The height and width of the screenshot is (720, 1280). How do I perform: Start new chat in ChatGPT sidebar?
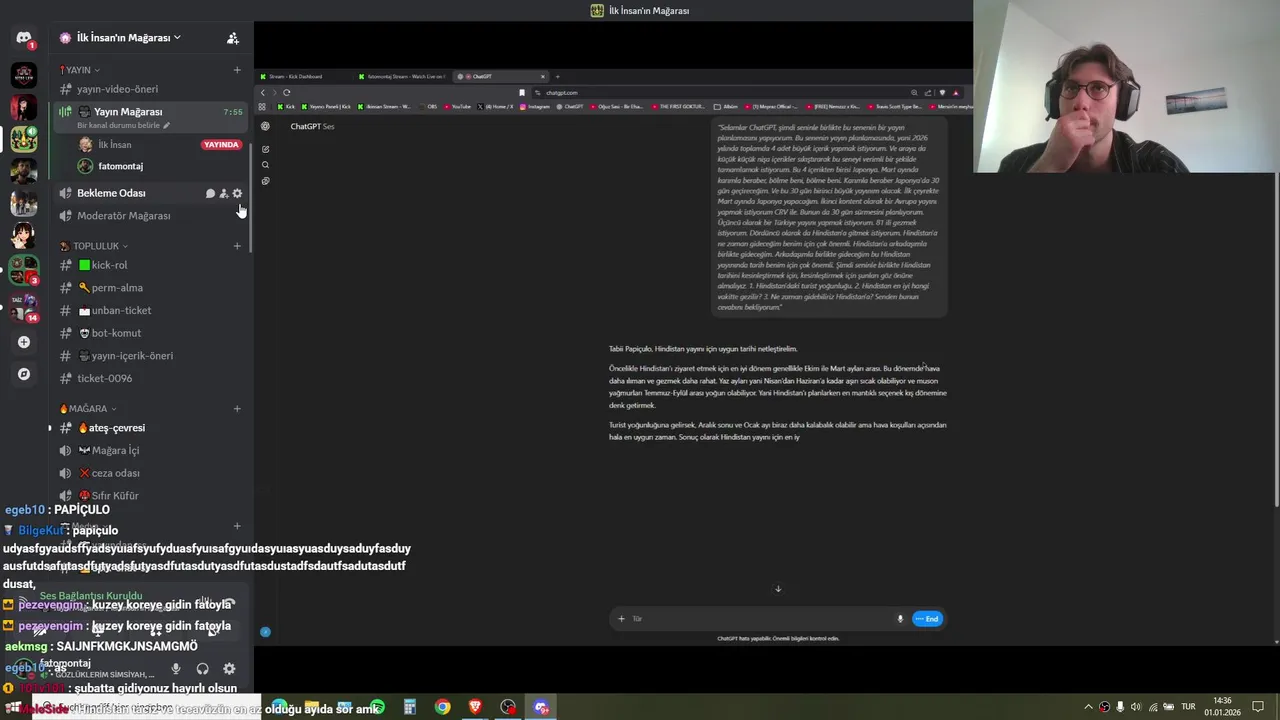coord(265,149)
